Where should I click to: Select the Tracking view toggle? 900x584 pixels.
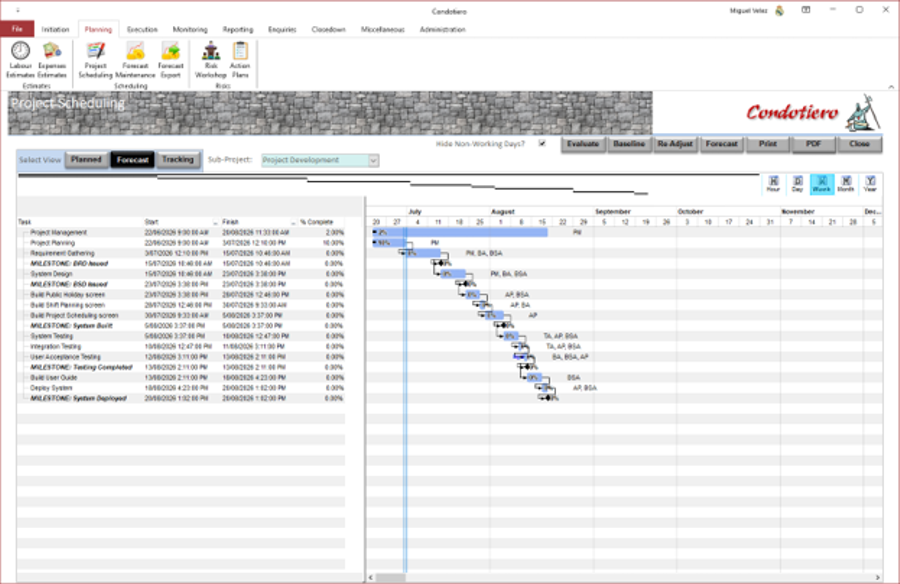coord(178,160)
